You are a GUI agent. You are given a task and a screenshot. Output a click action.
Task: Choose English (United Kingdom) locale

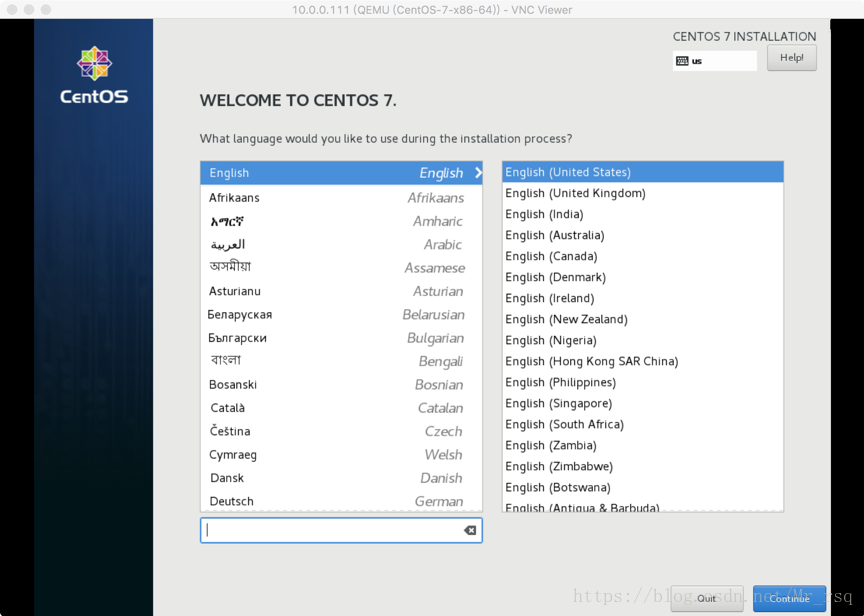[642, 193]
